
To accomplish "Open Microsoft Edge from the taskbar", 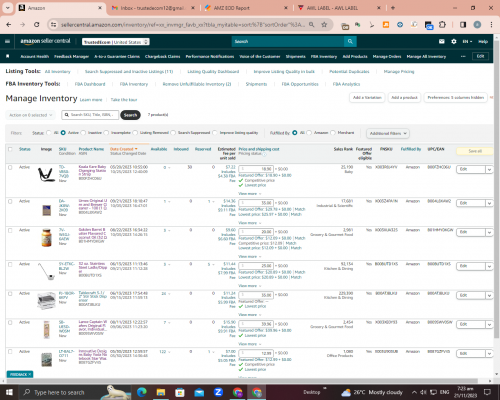I will [142, 392].
